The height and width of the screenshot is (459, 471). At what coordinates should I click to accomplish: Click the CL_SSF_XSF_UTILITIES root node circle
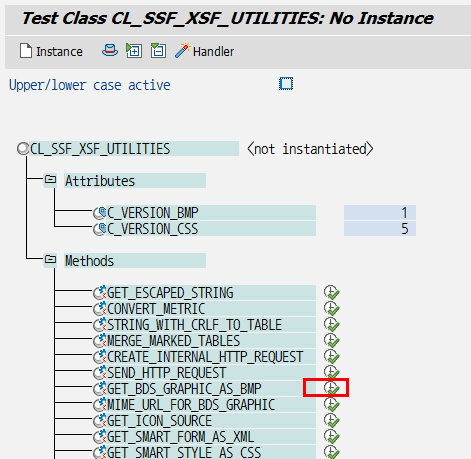coord(23,149)
